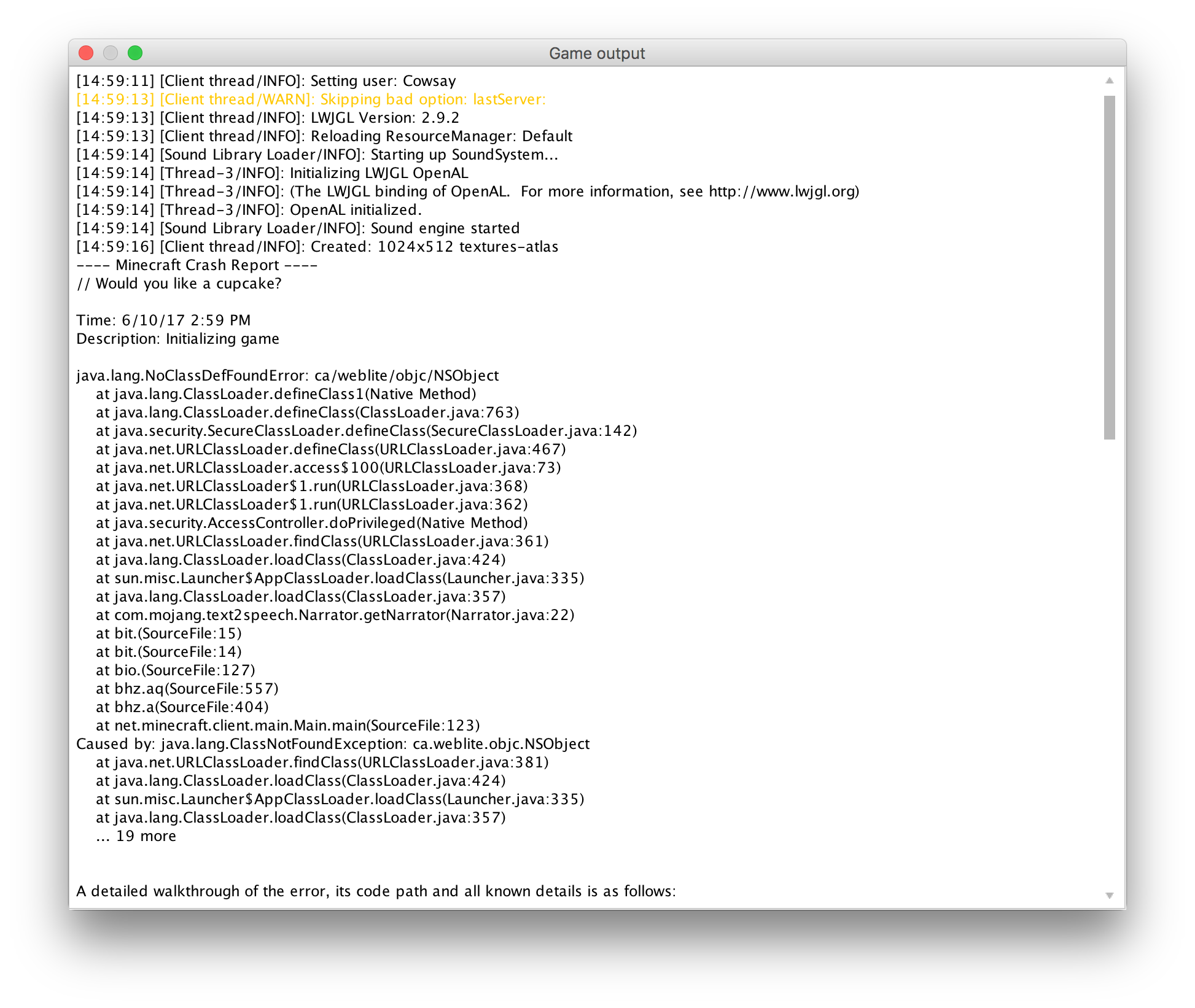The image size is (1195, 1008).
Task: Click the 'bhz.aq(SourceFile:557)' line
Action: click(187, 689)
